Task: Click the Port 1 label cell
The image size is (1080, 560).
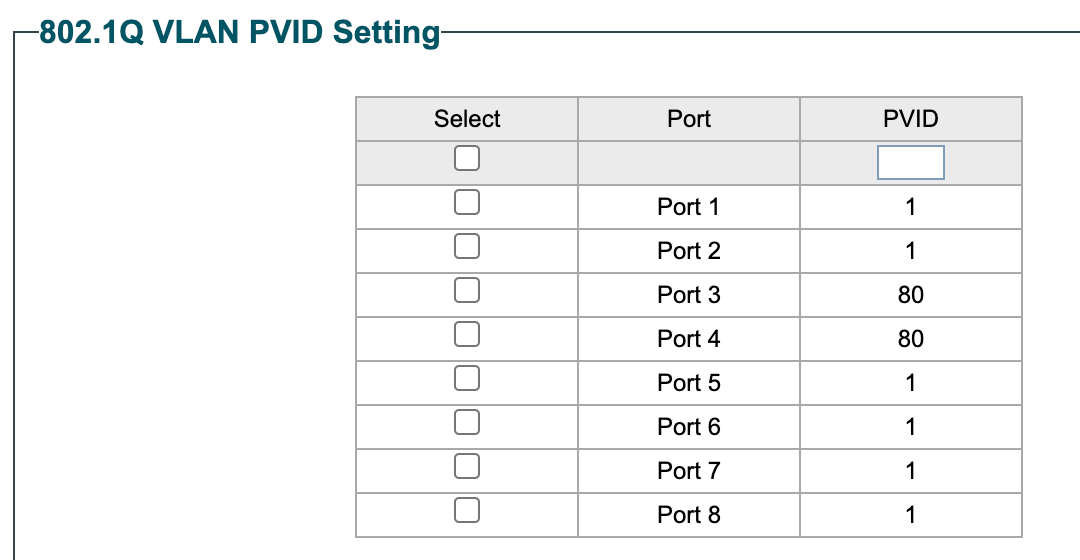Action: 689,207
